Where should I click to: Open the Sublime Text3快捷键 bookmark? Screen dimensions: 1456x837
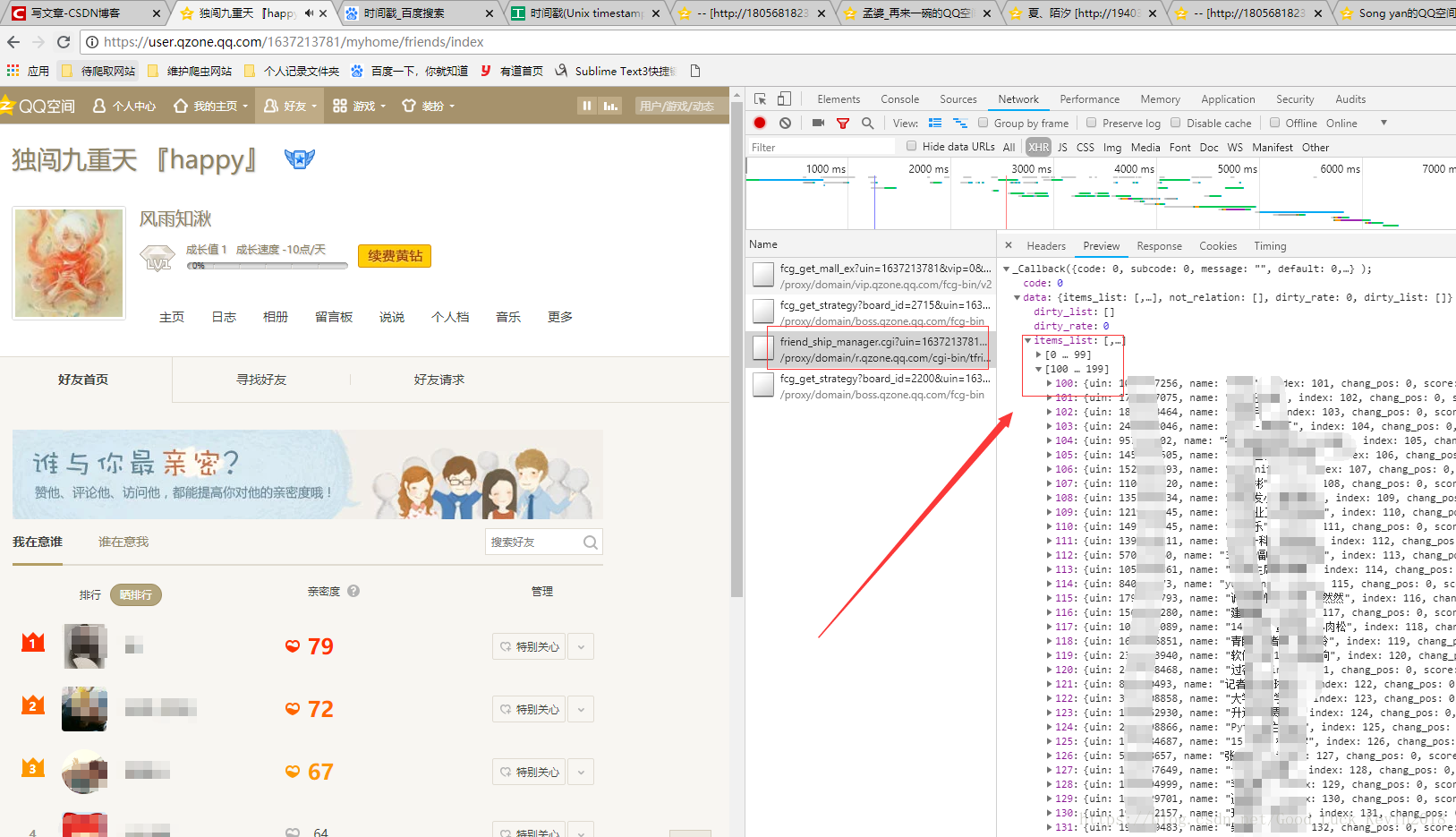click(616, 71)
